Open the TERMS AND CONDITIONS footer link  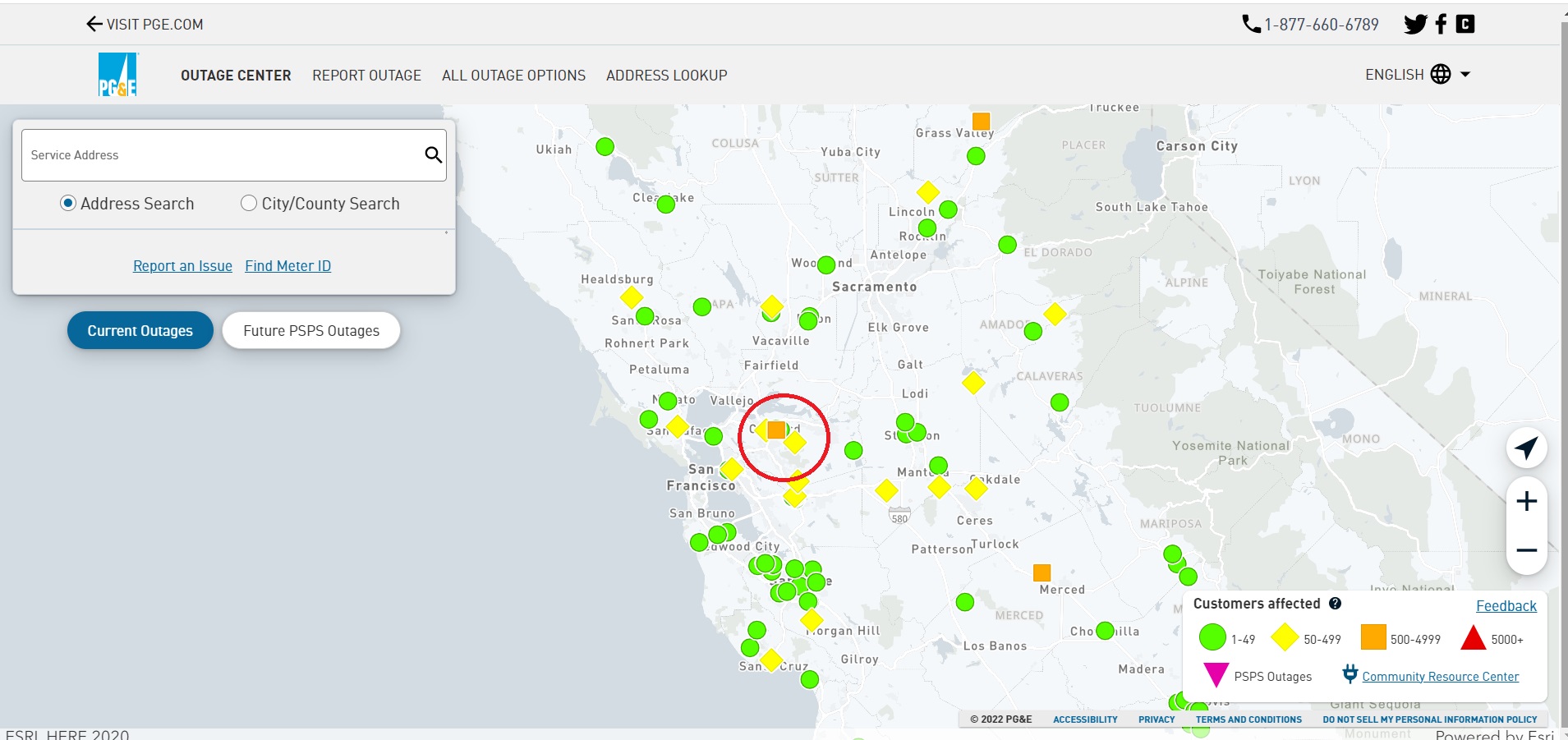[1248, 719]
